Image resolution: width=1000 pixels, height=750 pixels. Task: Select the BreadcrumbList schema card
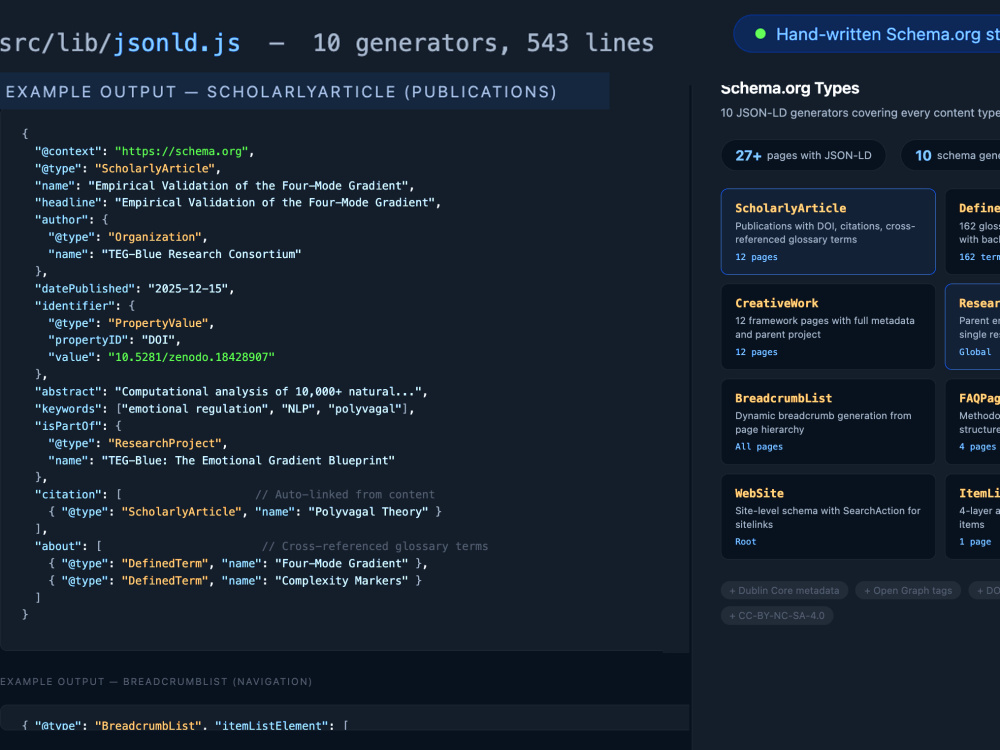828,422
